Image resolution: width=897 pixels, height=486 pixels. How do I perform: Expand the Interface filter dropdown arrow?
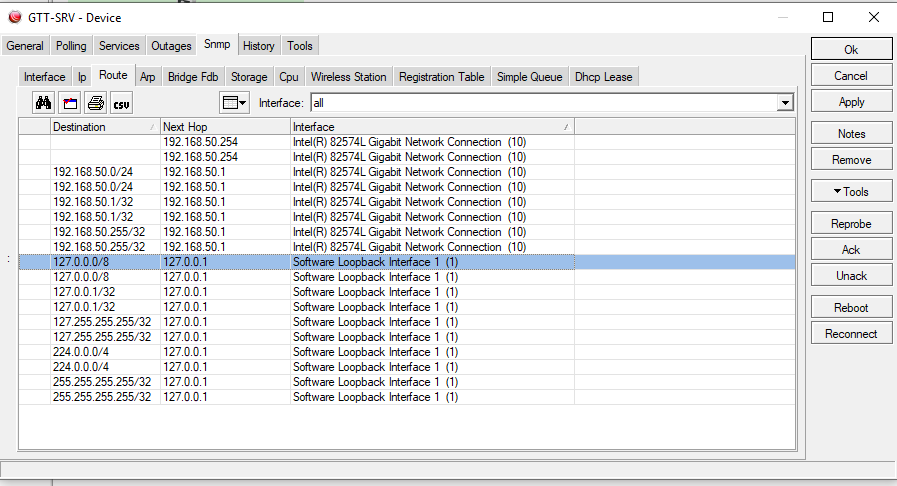coord(785,103)
